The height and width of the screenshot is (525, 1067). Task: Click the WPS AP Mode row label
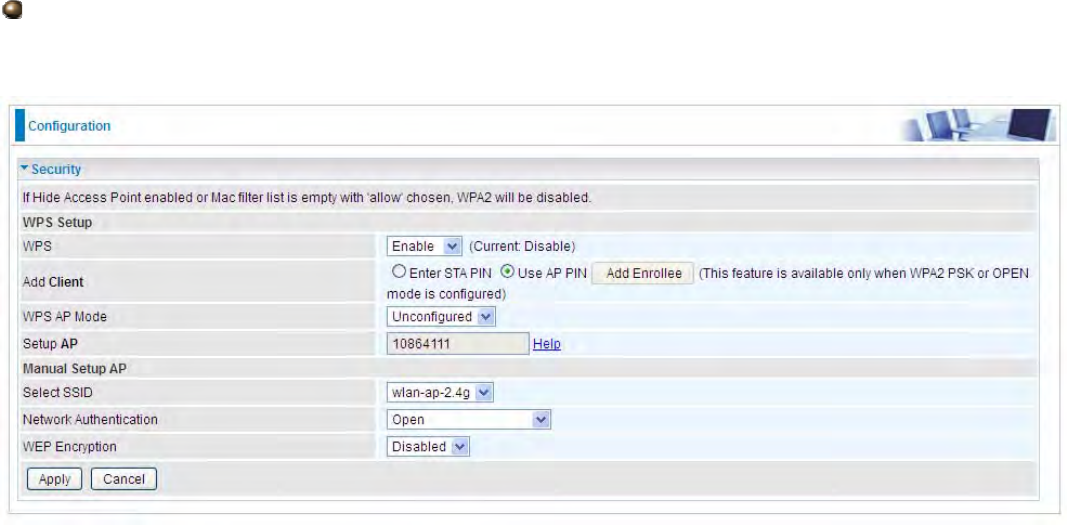[65, 316]
